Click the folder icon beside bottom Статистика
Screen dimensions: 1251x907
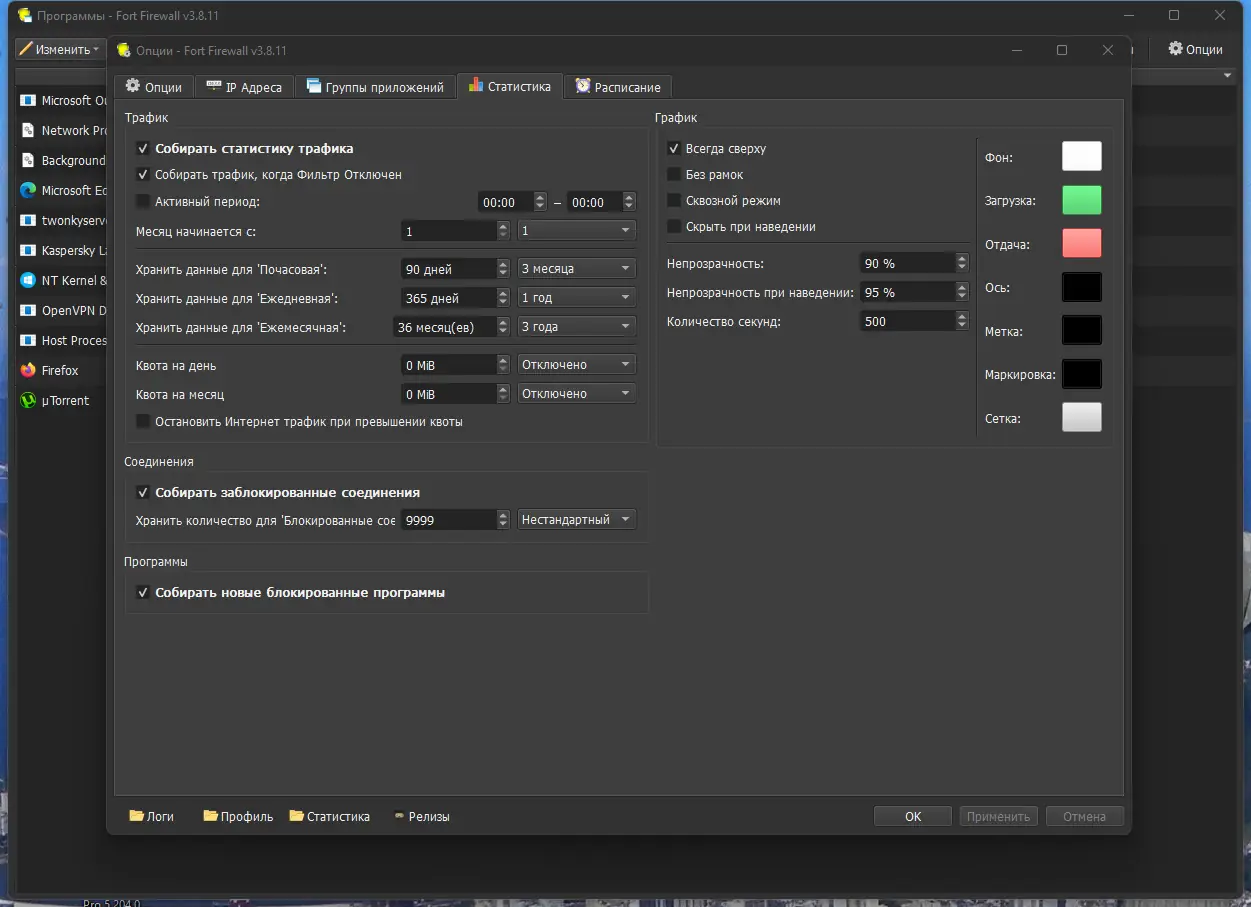[x=297, y=816]
